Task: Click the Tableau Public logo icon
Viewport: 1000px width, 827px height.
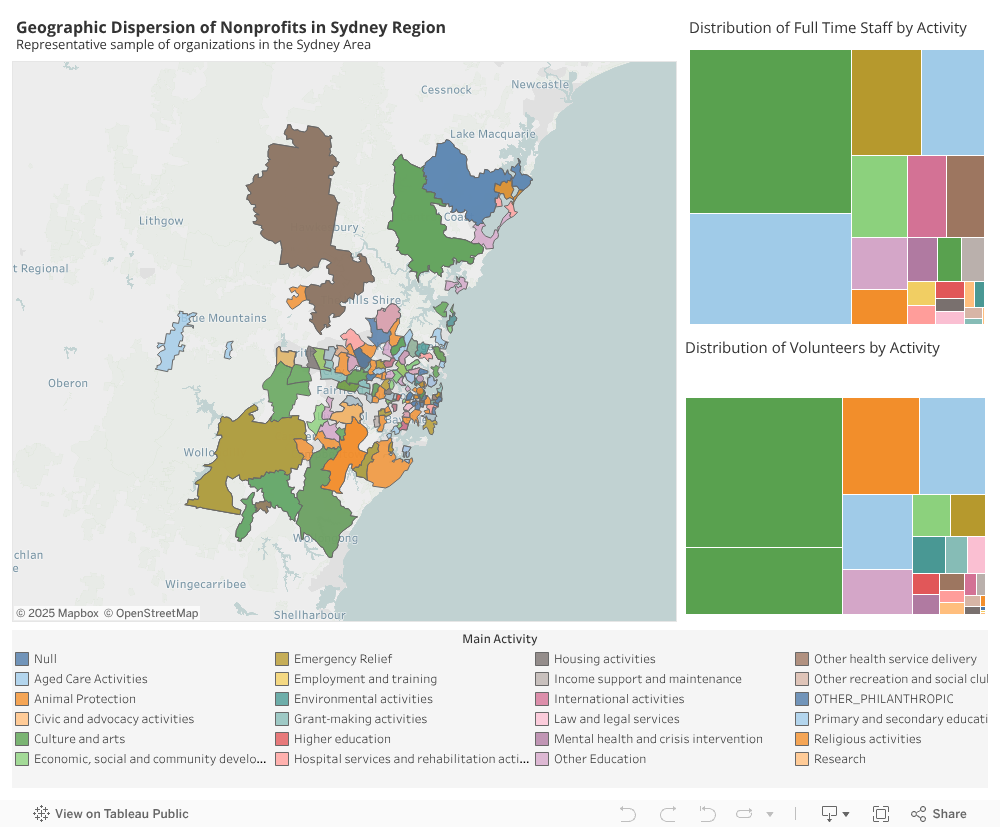Action: pos(42,814)
